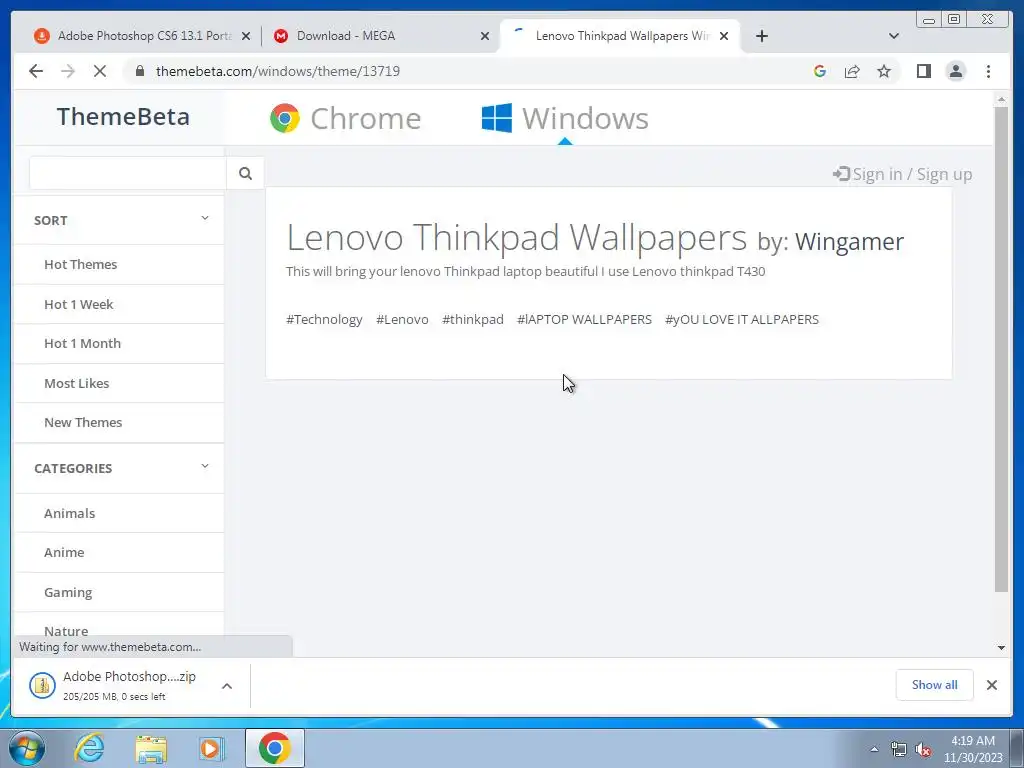Open the Wingamer author link
The width and height of the screenshot is (1024, 768).
[x=849, y=242]
